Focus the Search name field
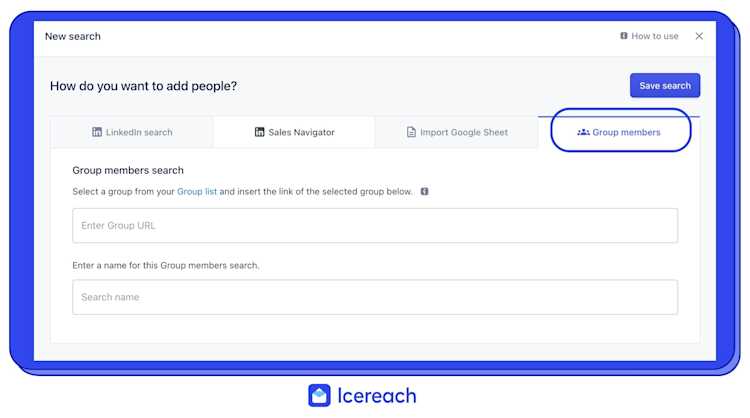The height and width of the screenshot is (418, 750). tap(375, 297)
